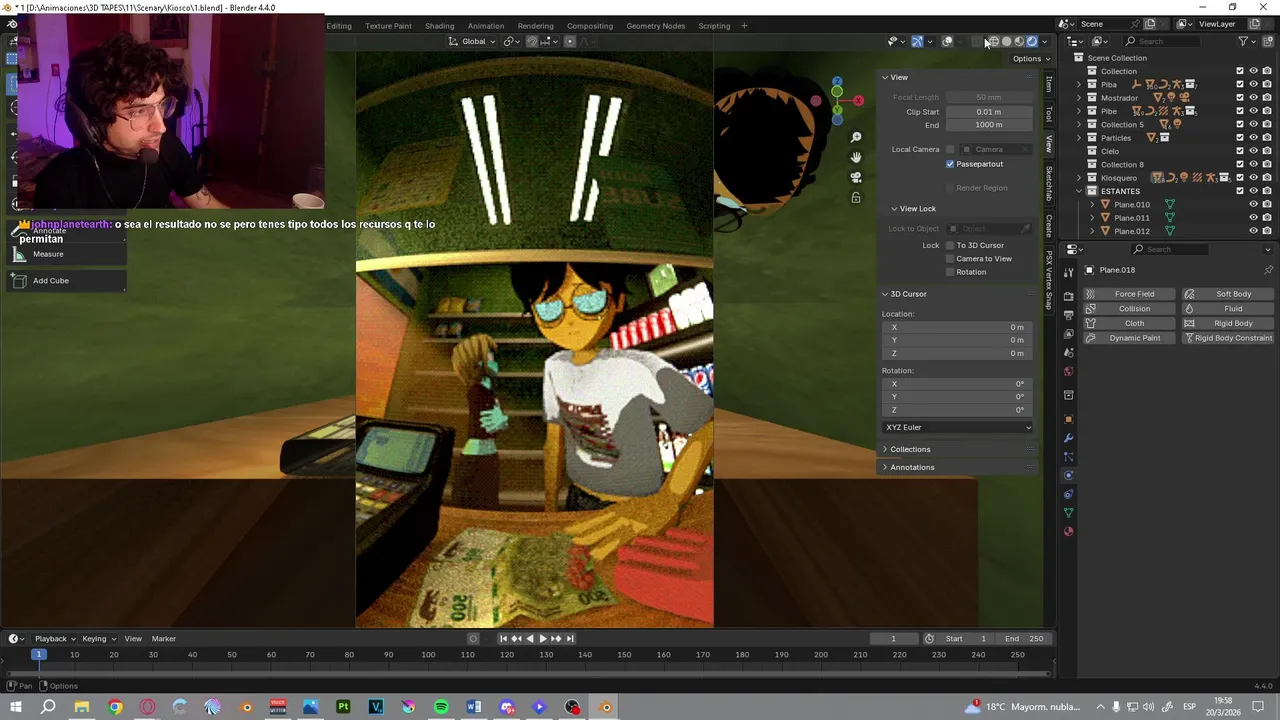
Task: Switch to solid viewport shading
Action: (x=1007, y=41)
